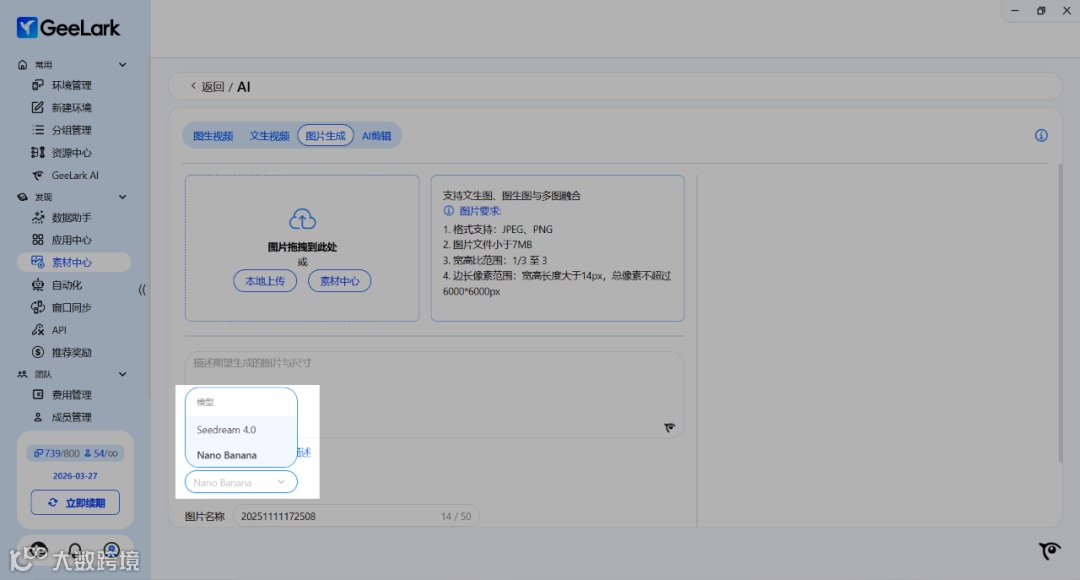Image resolution: width=1080 pixels, height=580 pixels.
Task: Click the 自动化 robot icon
Action: [38, 284]
